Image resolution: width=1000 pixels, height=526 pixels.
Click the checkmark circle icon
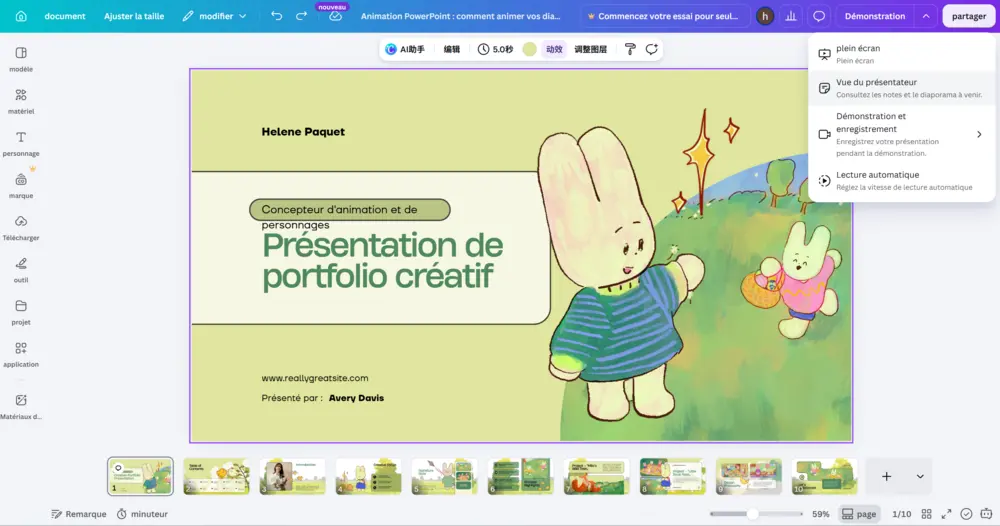(966, 514)
